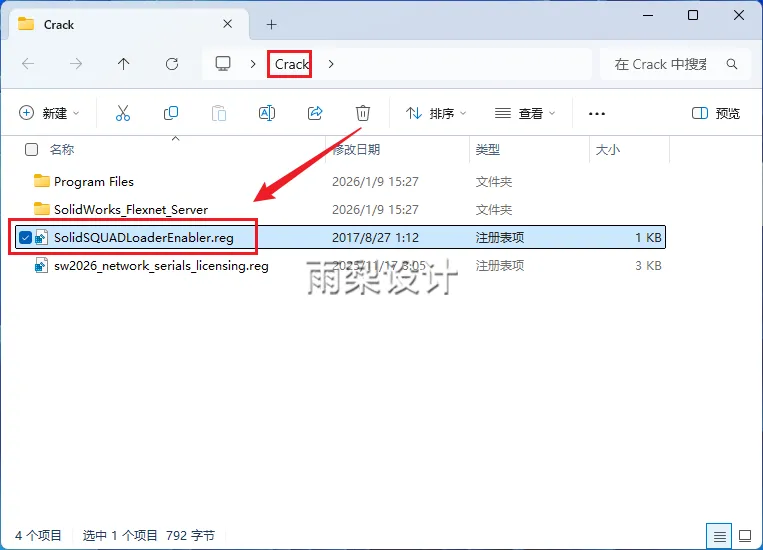Navigate up one folder level
The width and height of the screenshot is (763, 550).
click(124, 64)
